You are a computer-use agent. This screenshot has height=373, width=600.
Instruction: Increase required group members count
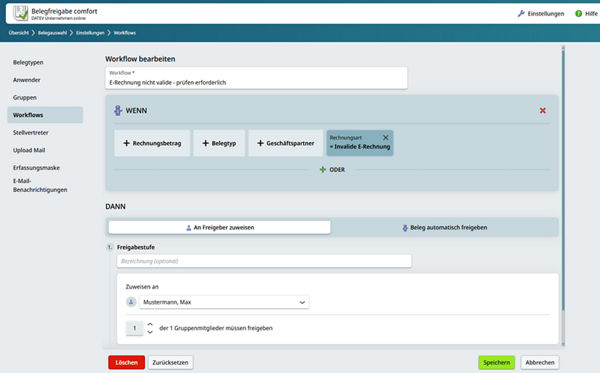point(150,324)
